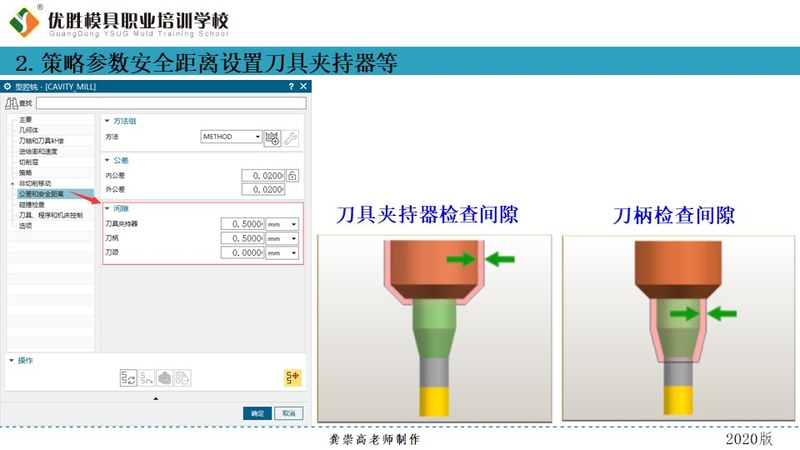The image size is (800, 450).
Task: Select the 进给率和速度 tree item
Action: (38, 152)
